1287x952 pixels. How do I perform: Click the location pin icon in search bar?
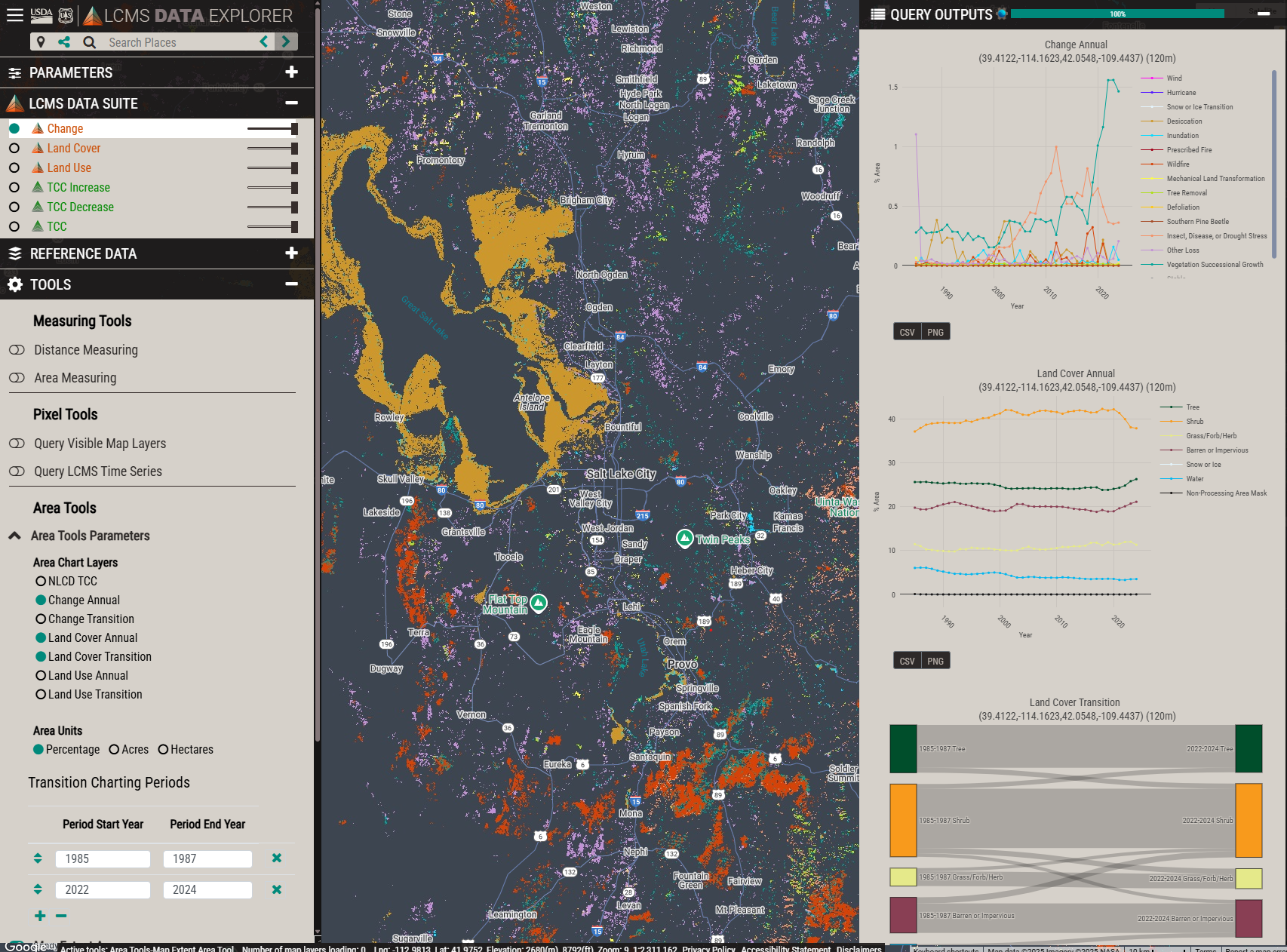41,42
